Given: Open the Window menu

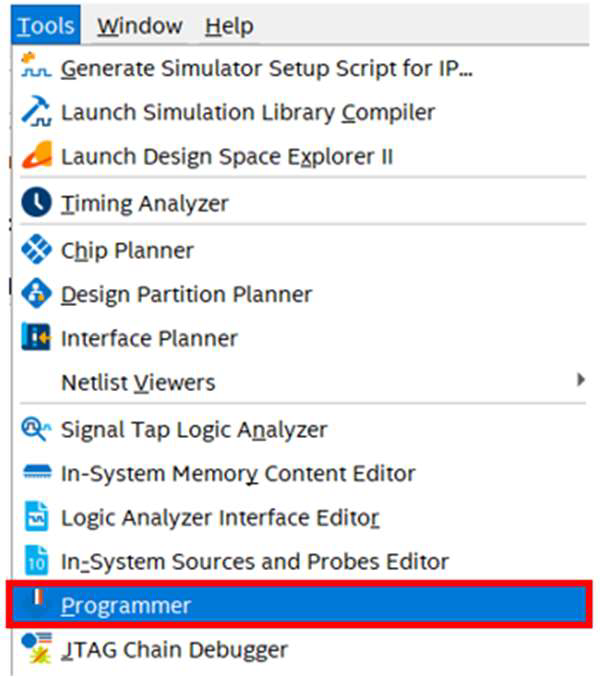Looking at the screenshot, I should (x=140, y=26).
